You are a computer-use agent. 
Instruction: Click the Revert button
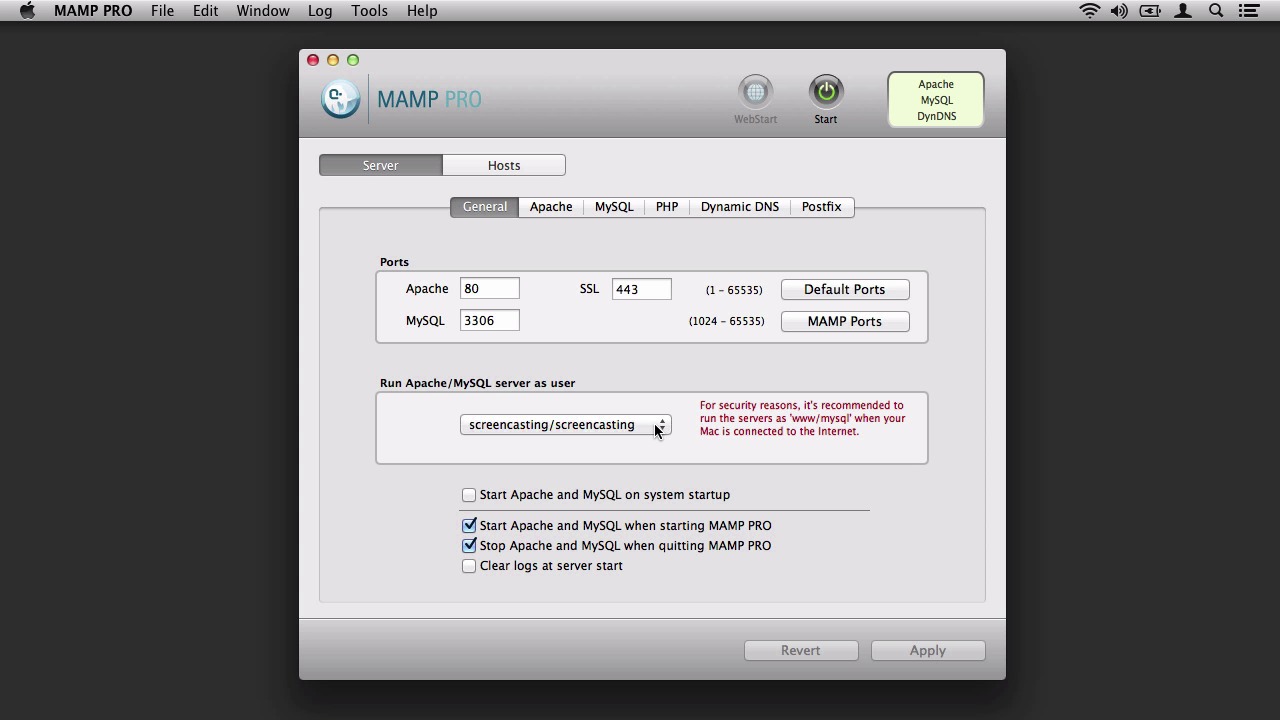tap(801, 650)
